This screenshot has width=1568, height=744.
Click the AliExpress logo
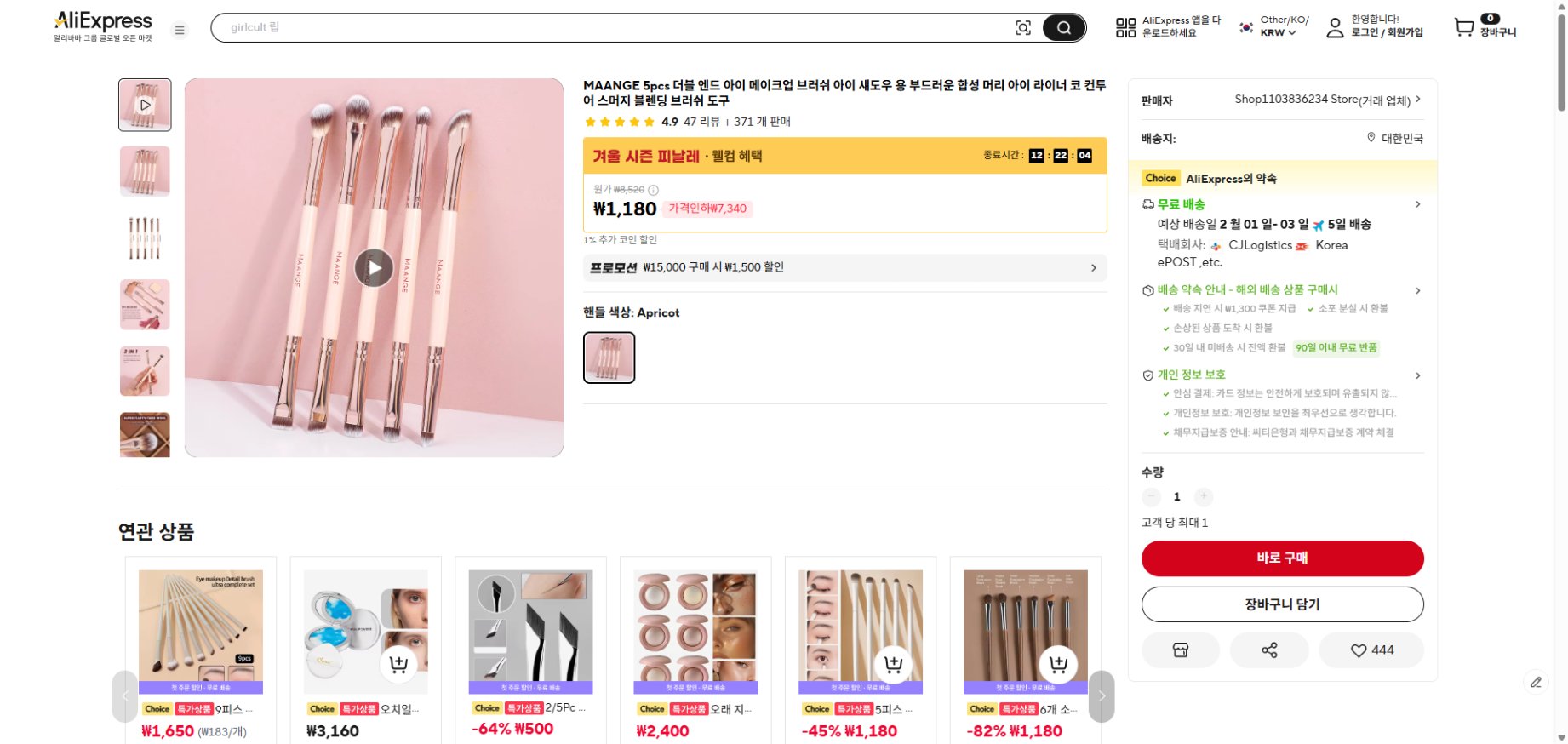(102, 20)
